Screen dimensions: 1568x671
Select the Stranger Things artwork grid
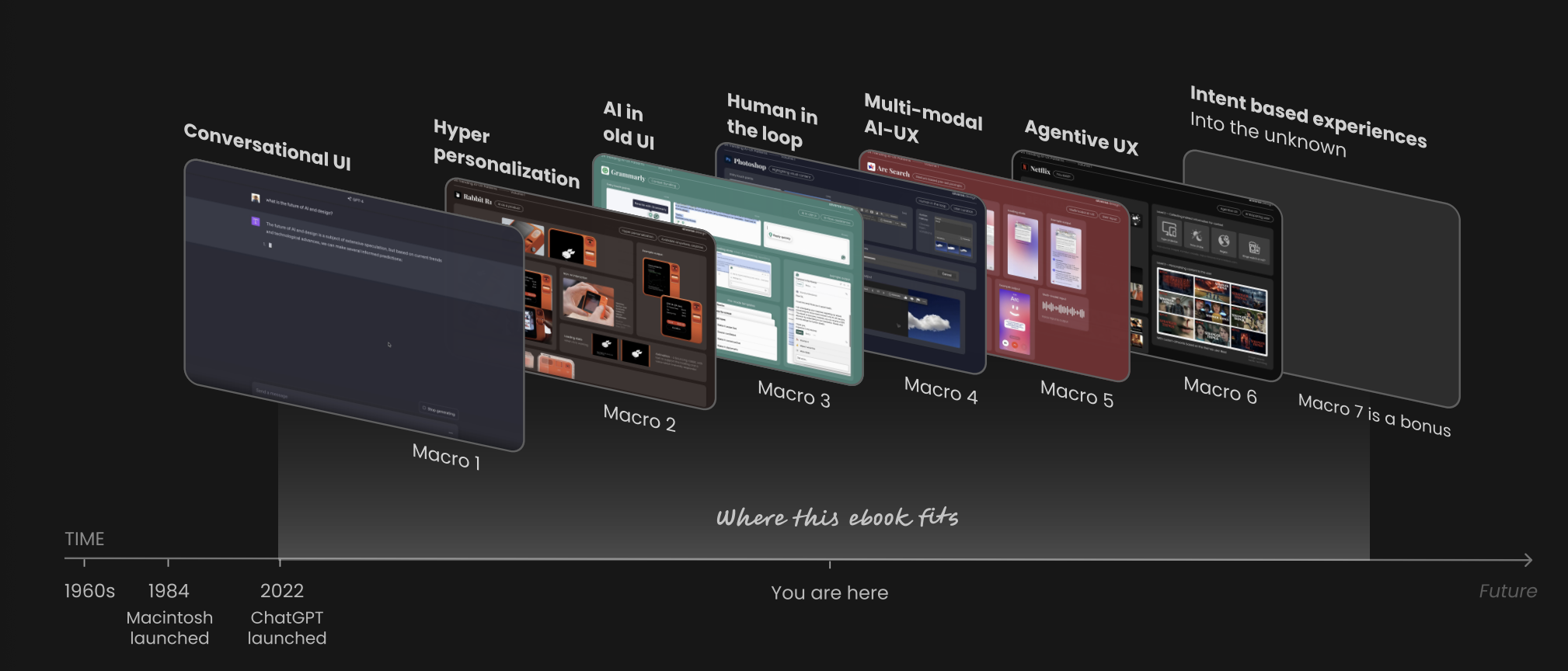1211,311
